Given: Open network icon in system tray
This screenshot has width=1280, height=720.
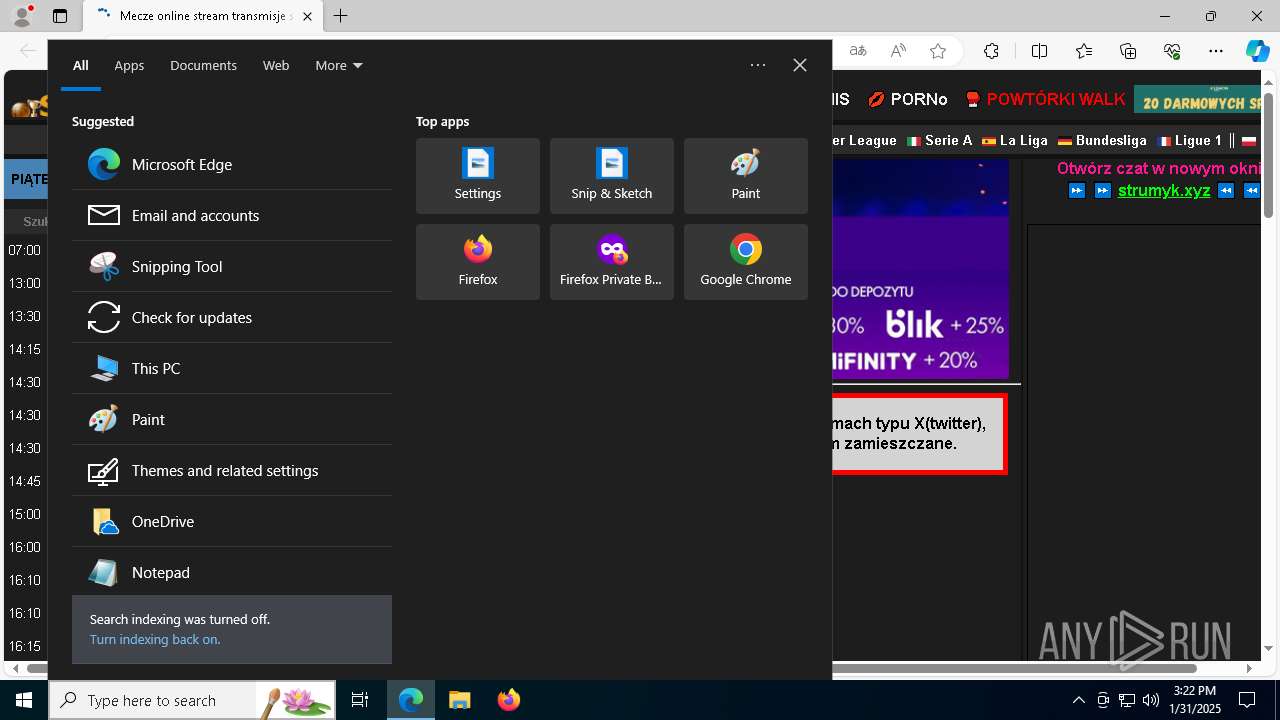Looking at the screenshot, I should point(1127,700).
